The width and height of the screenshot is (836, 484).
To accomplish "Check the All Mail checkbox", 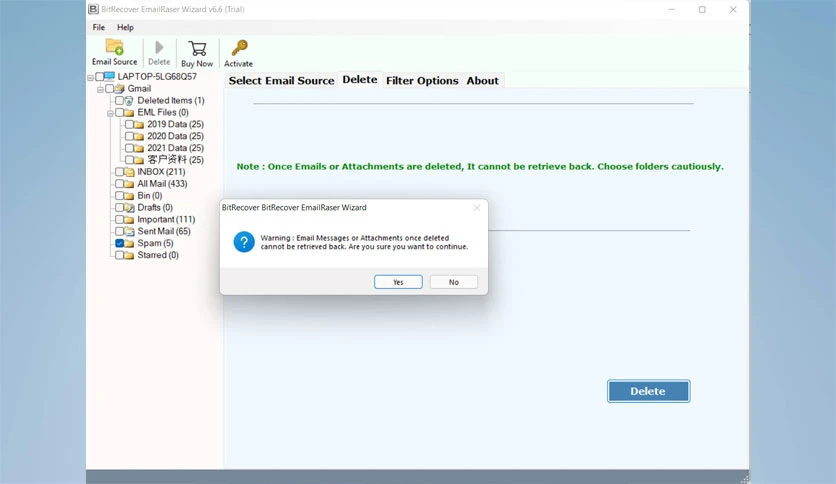I will point(119,183).
